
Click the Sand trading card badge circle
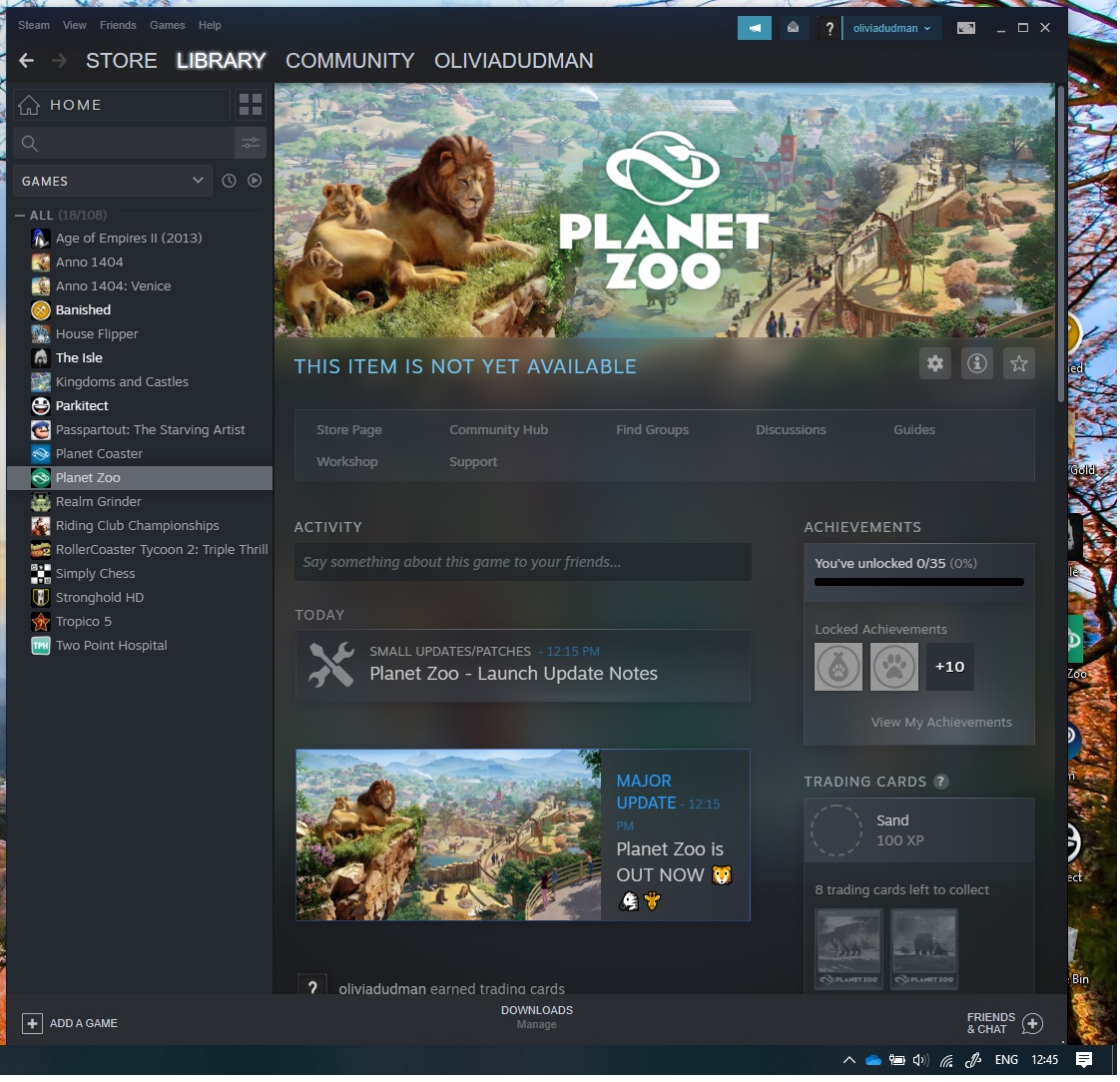[x=837, y=829]
